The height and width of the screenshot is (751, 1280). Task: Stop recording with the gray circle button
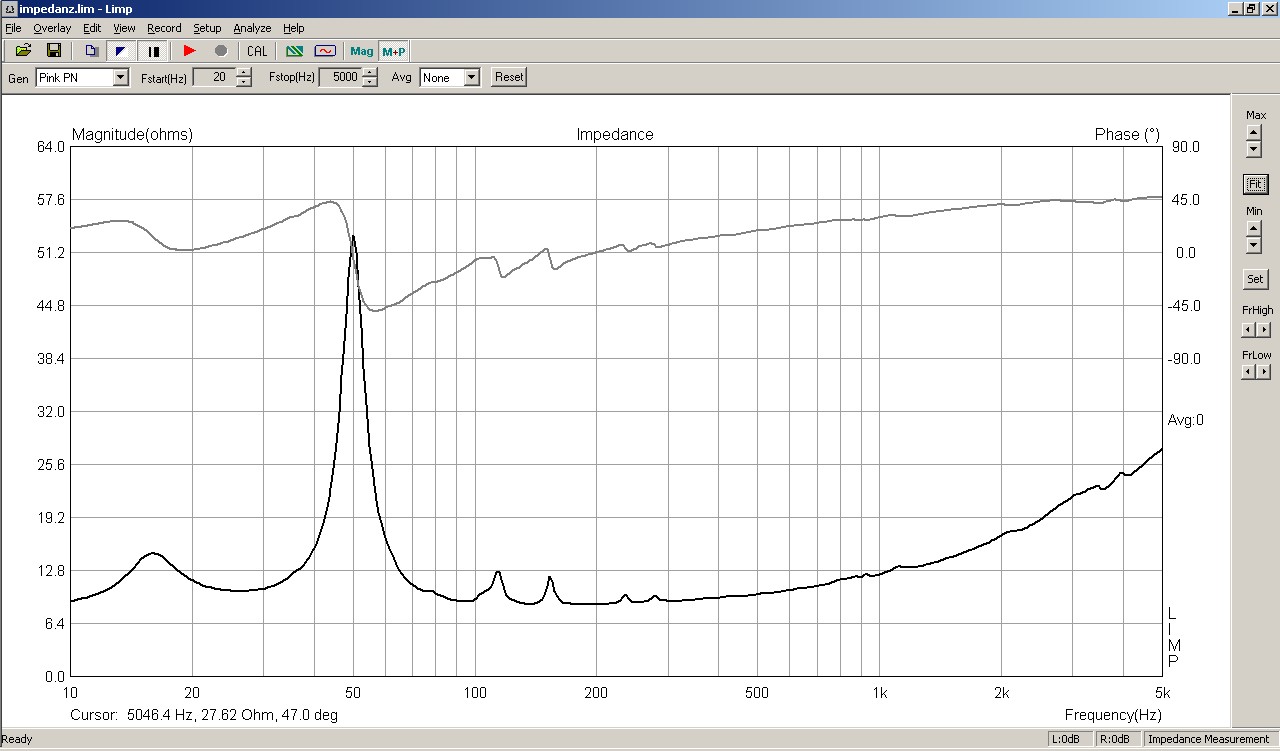point(221,51)
